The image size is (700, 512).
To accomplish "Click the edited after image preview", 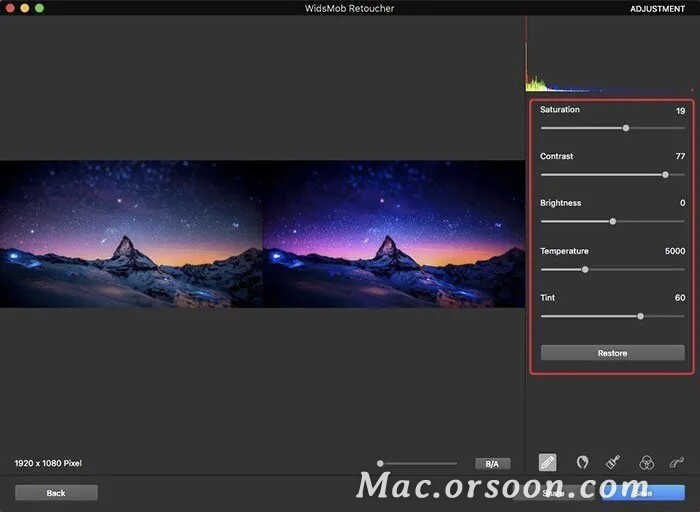I will pos(393,234).
